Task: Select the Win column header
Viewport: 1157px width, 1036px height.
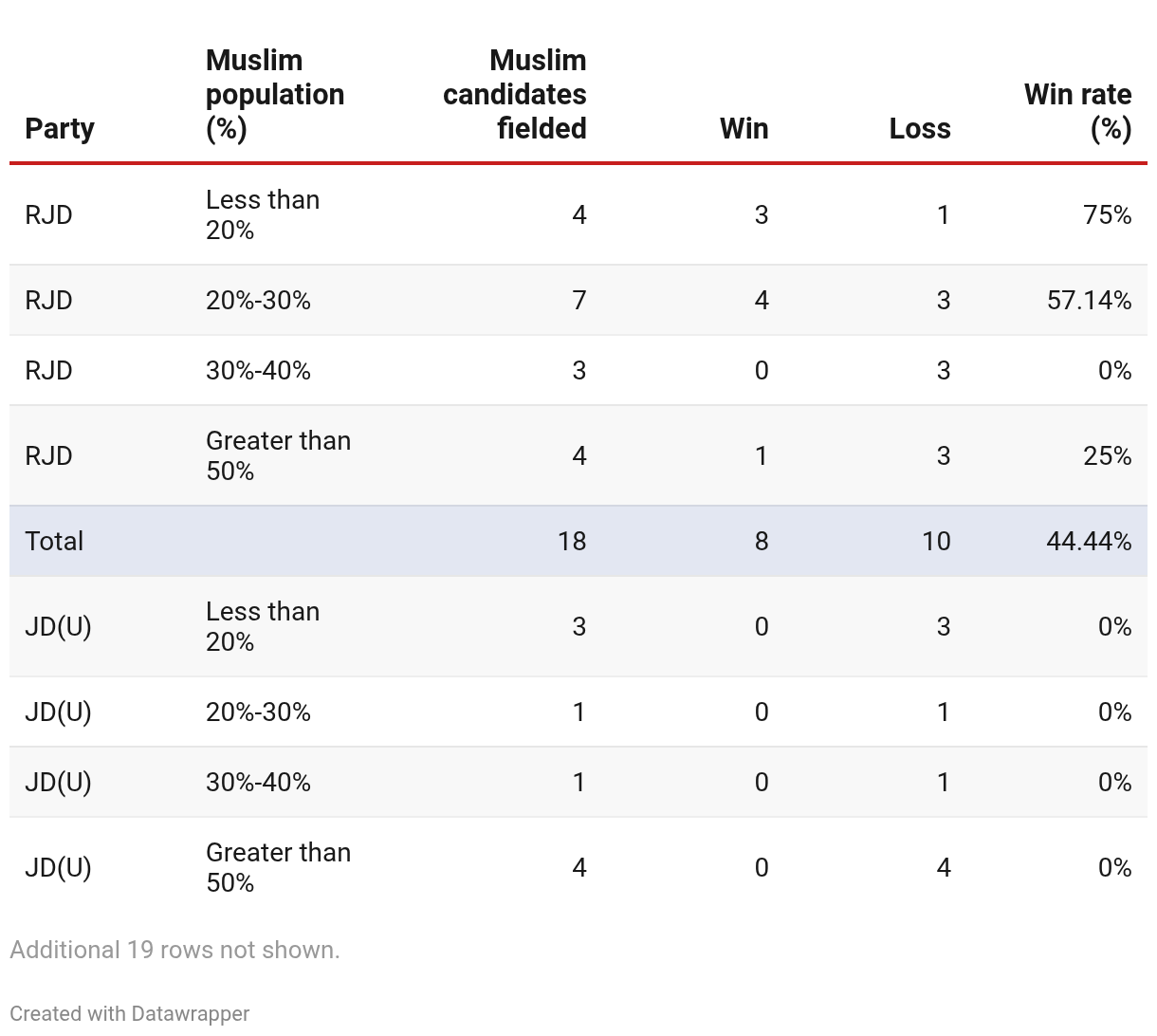Action: 744,128
